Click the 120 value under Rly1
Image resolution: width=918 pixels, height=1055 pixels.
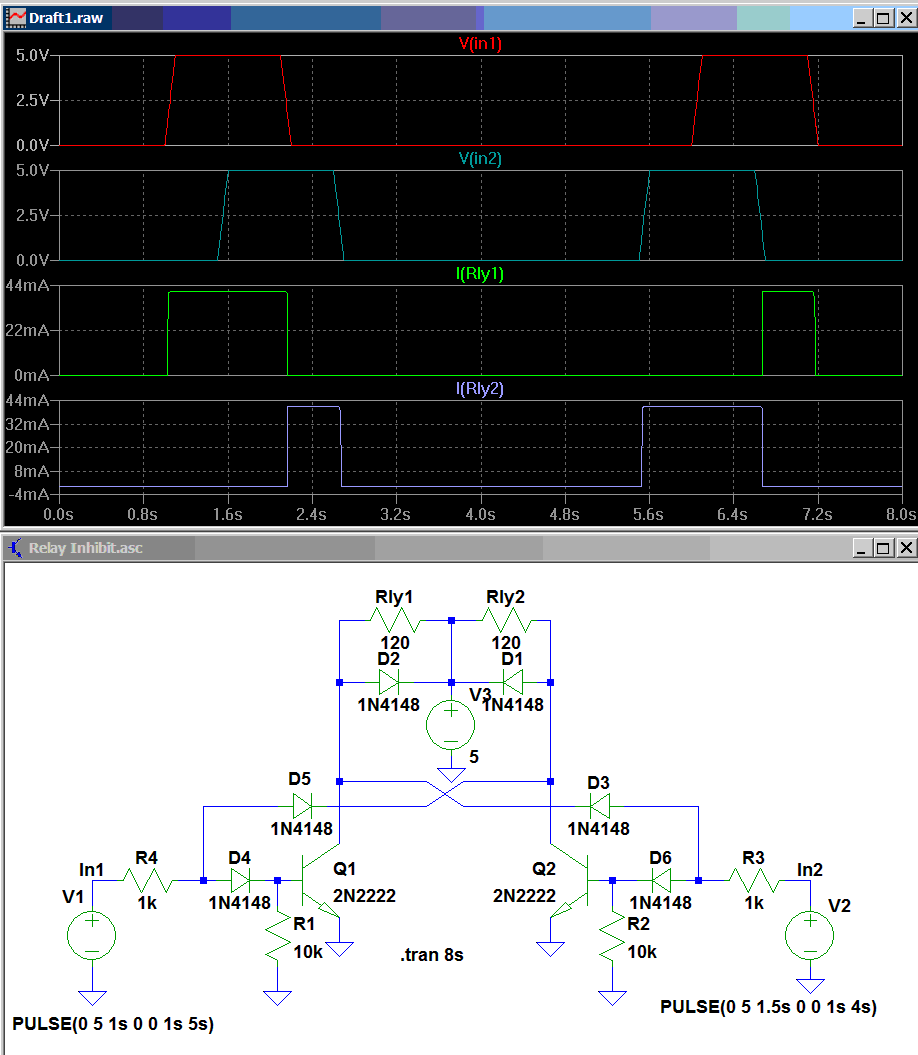pyautogui.click(x=395, y=643)
